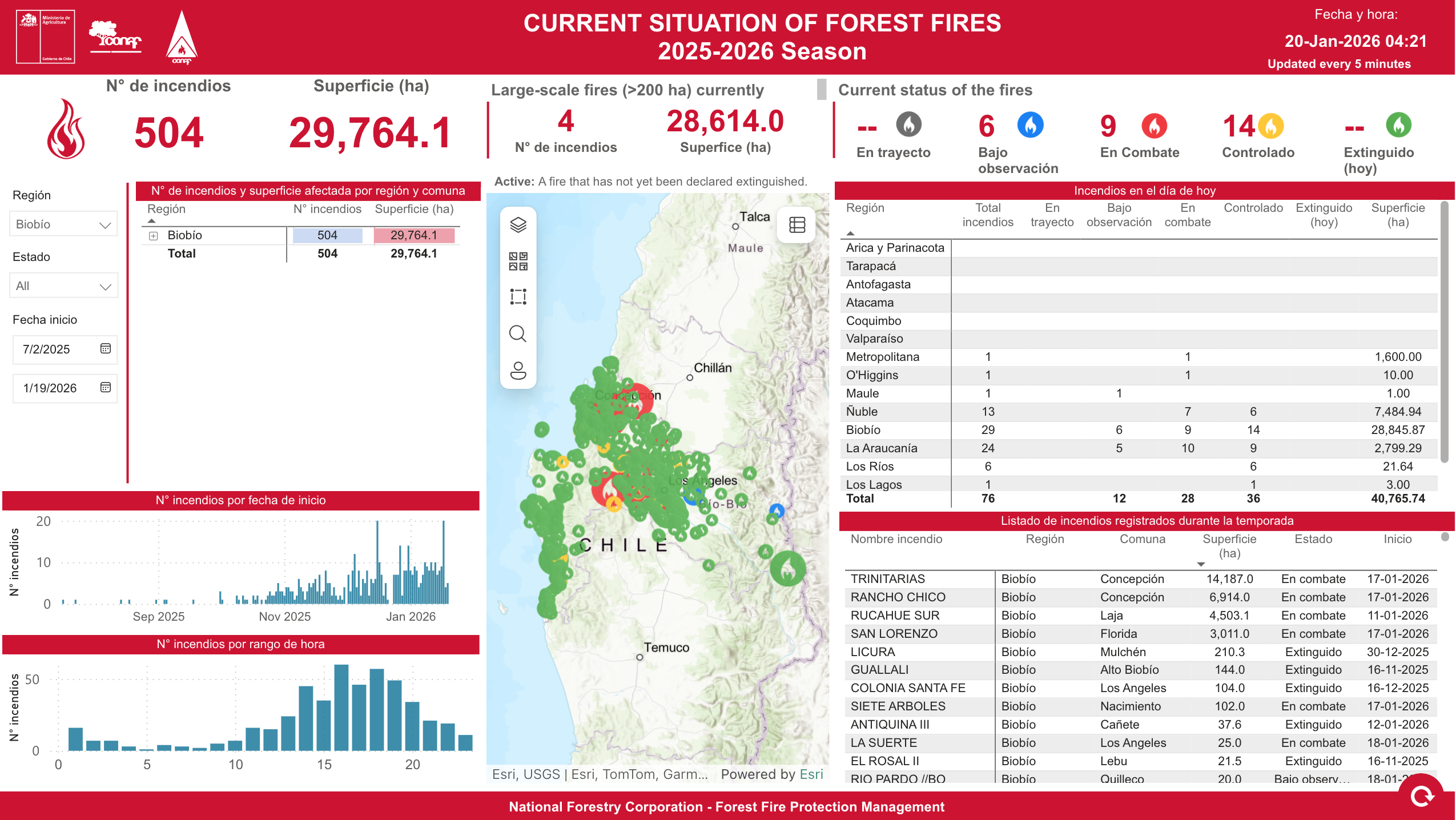Sort fire list by Superficie (ha) column

[1229, 545]
